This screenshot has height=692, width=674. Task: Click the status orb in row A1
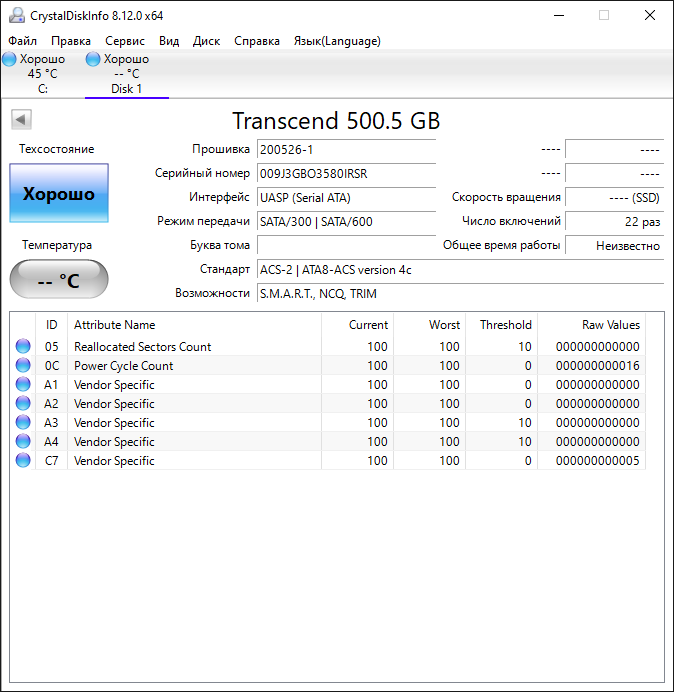coord(23,384)
